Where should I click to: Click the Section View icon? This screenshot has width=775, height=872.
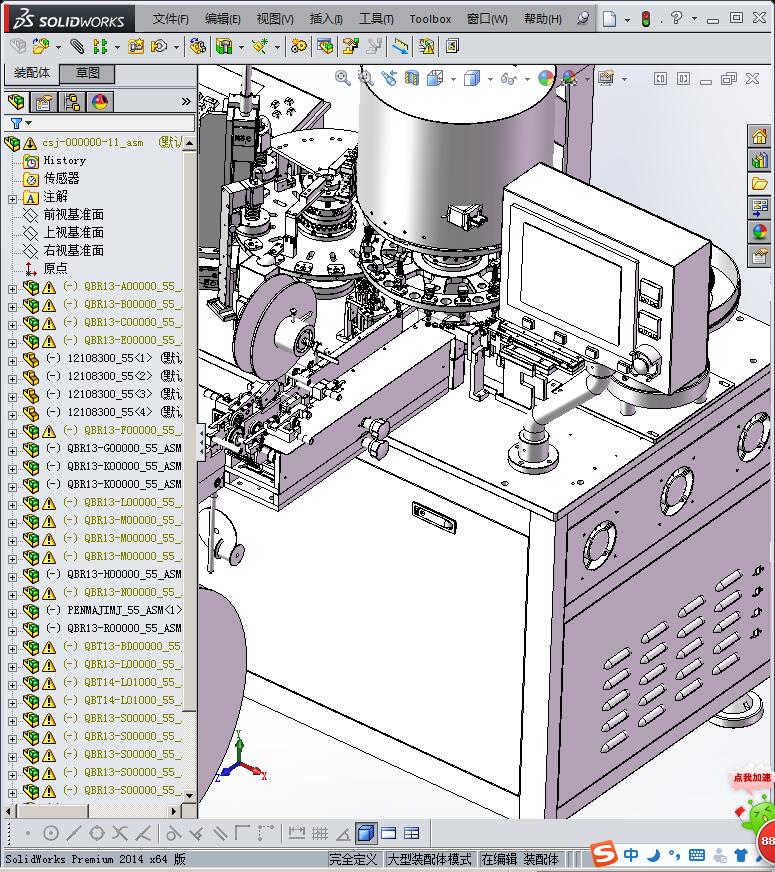[x=411, y=78]
